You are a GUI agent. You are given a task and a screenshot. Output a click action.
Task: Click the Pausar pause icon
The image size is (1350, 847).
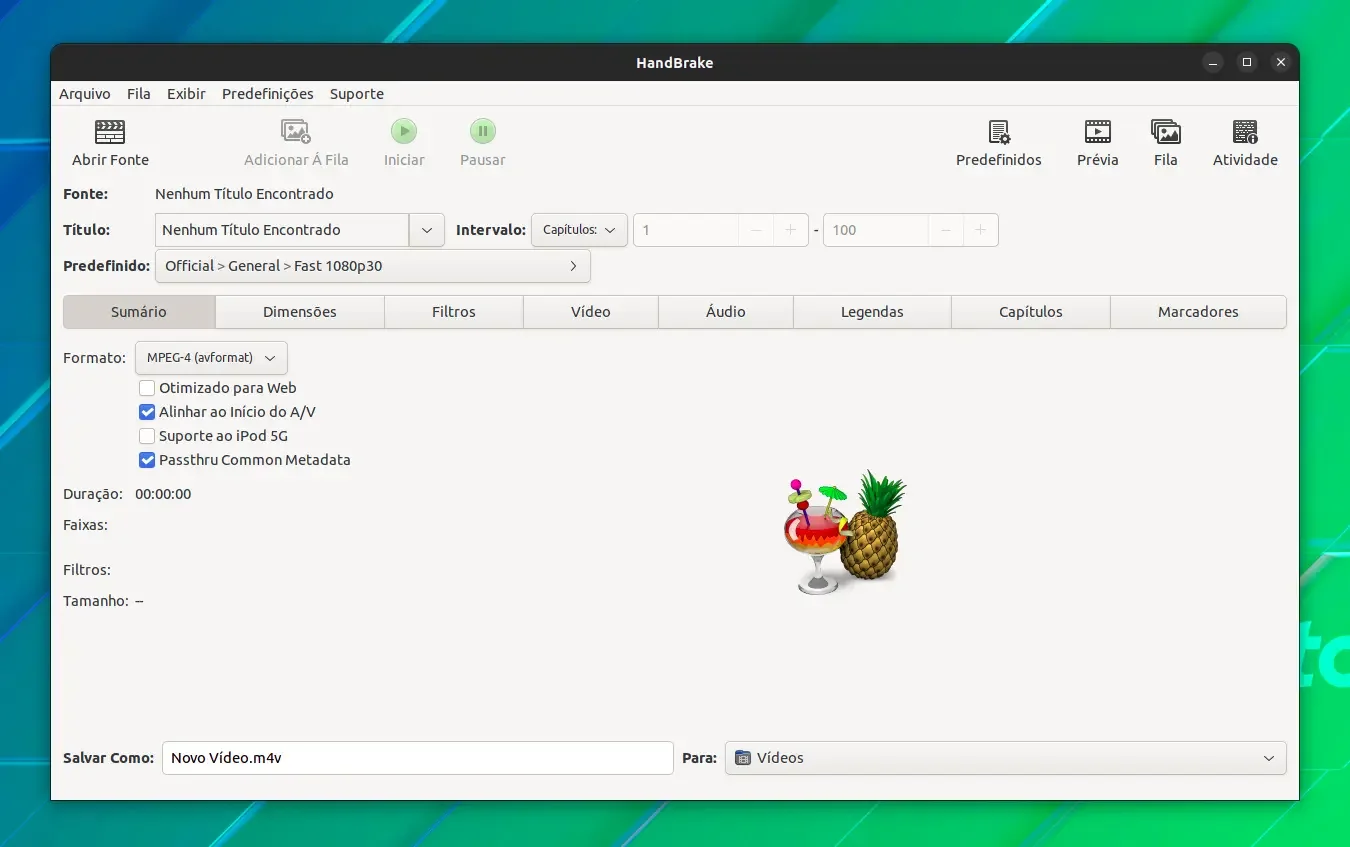click(x=483, y=131)
